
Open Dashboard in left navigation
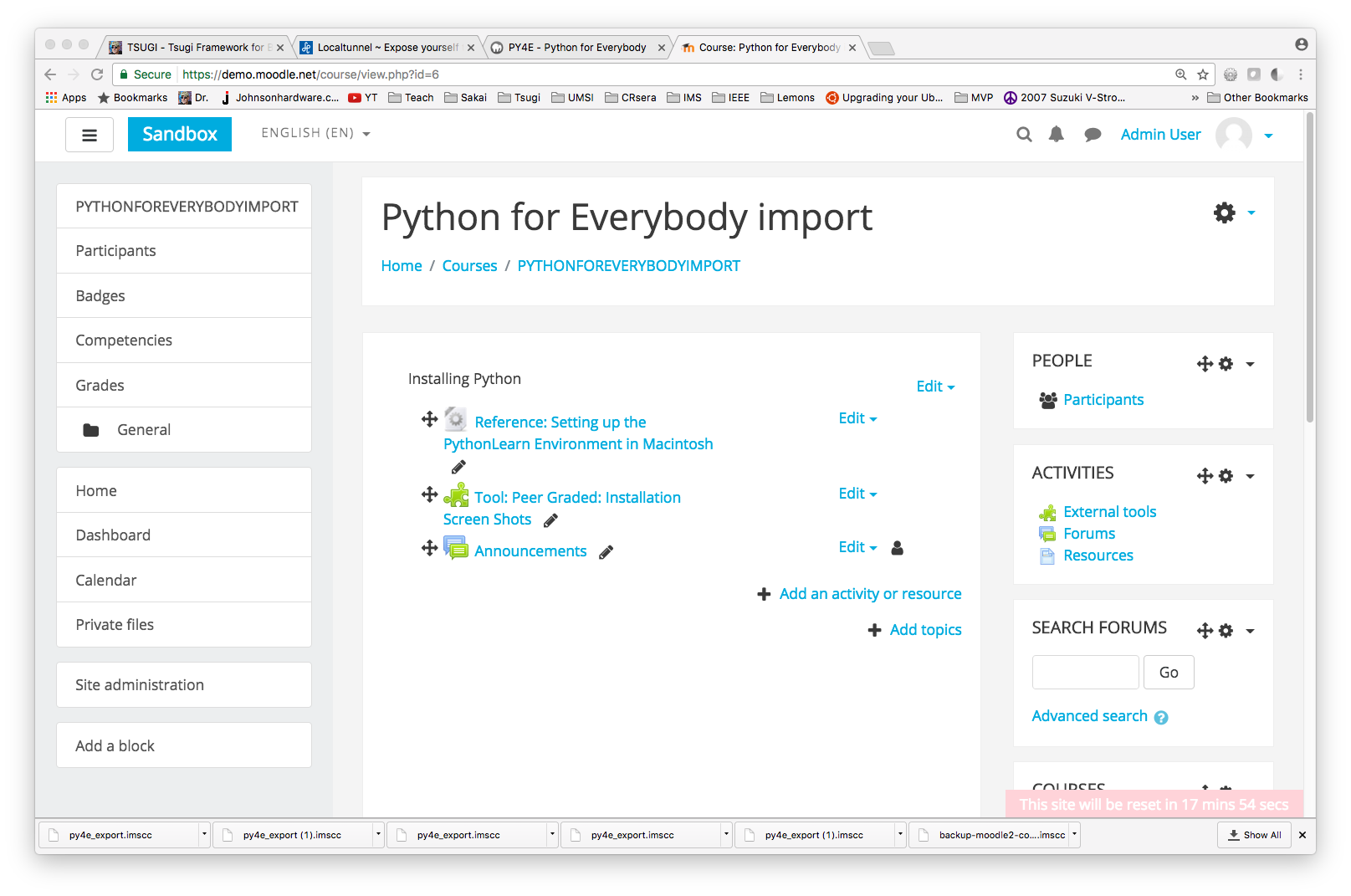tap(184, 535)
